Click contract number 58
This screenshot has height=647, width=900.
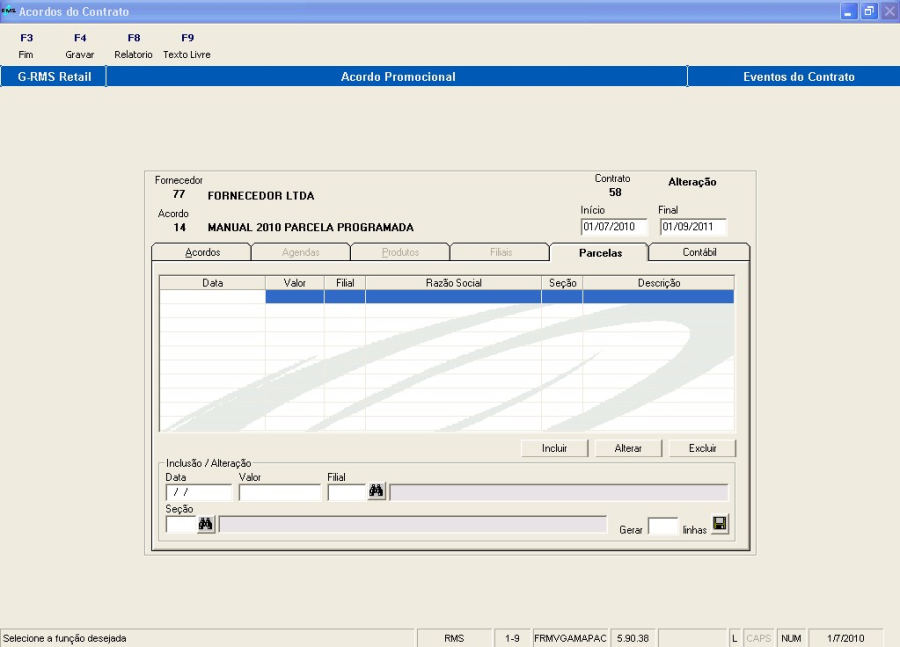pos(615,192)
